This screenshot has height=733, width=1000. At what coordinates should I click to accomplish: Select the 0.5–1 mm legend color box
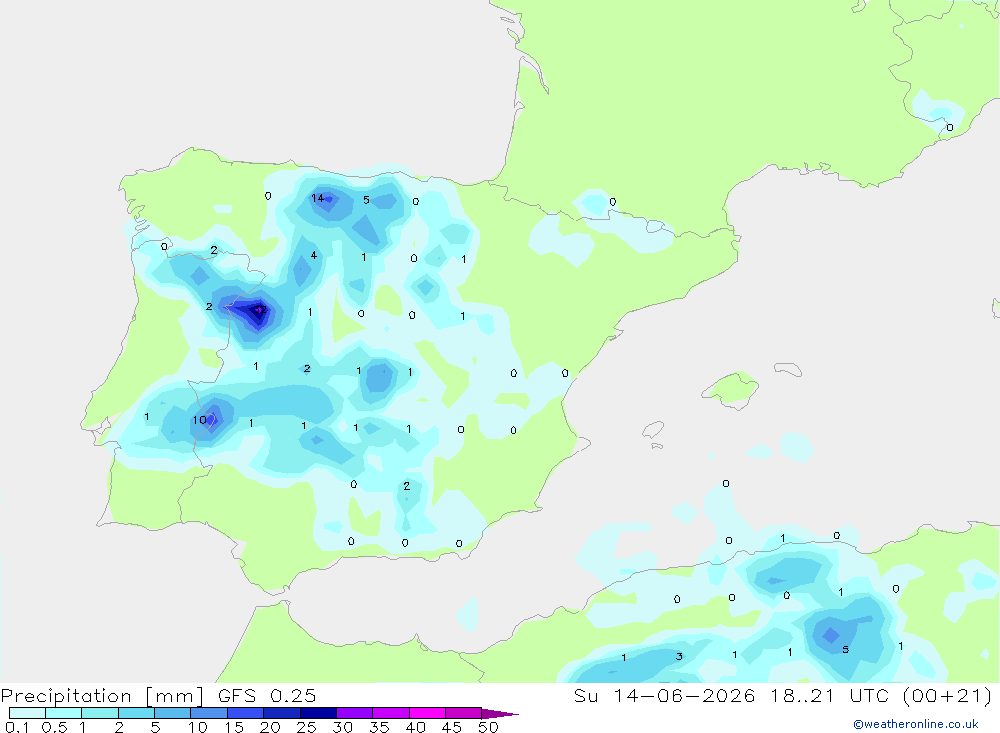(64, 713)
